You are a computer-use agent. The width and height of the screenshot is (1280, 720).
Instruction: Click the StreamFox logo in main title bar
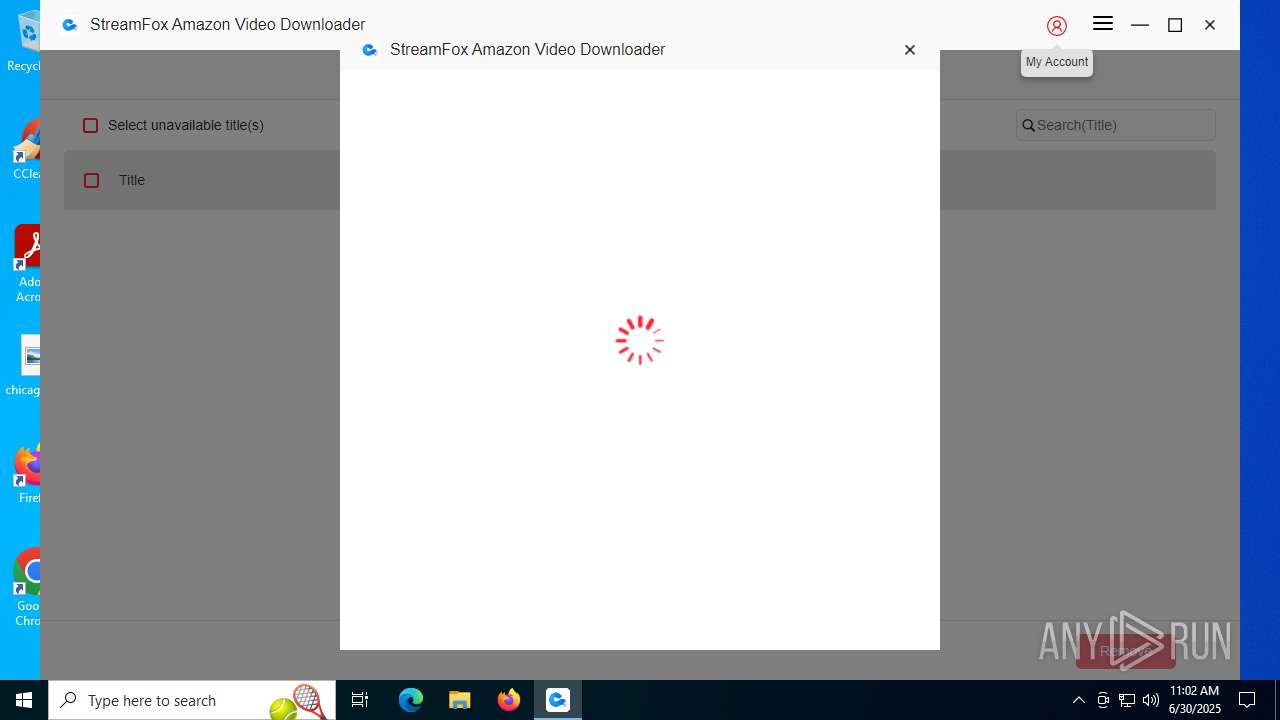(x=70, y=25)
